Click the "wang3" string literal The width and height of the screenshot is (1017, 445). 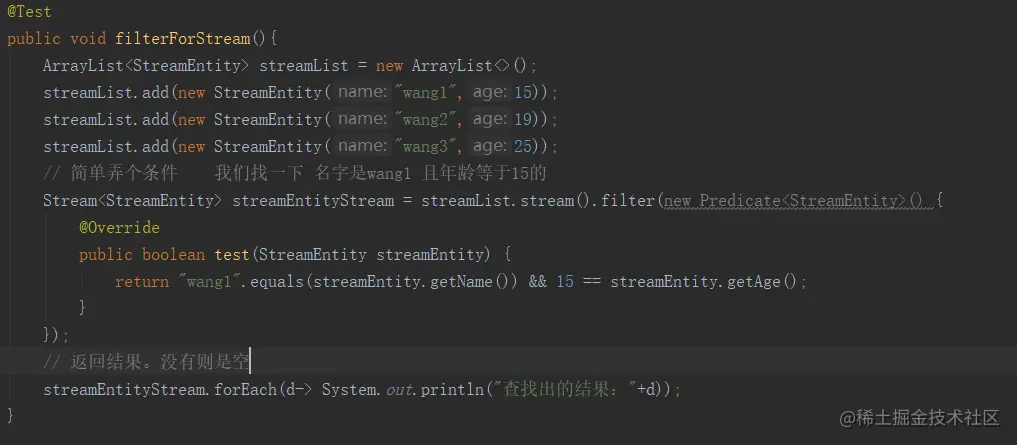click(425, 147)
